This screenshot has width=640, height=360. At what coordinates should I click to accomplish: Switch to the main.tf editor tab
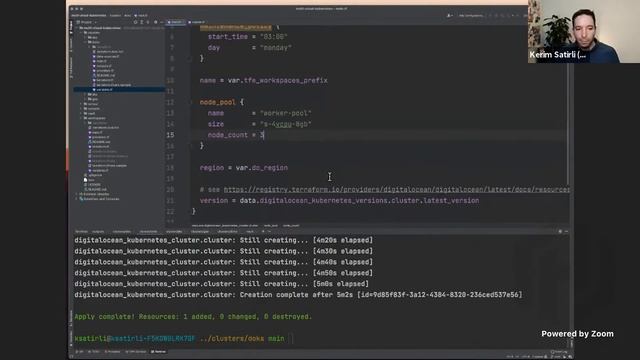[x=176, y=22]
